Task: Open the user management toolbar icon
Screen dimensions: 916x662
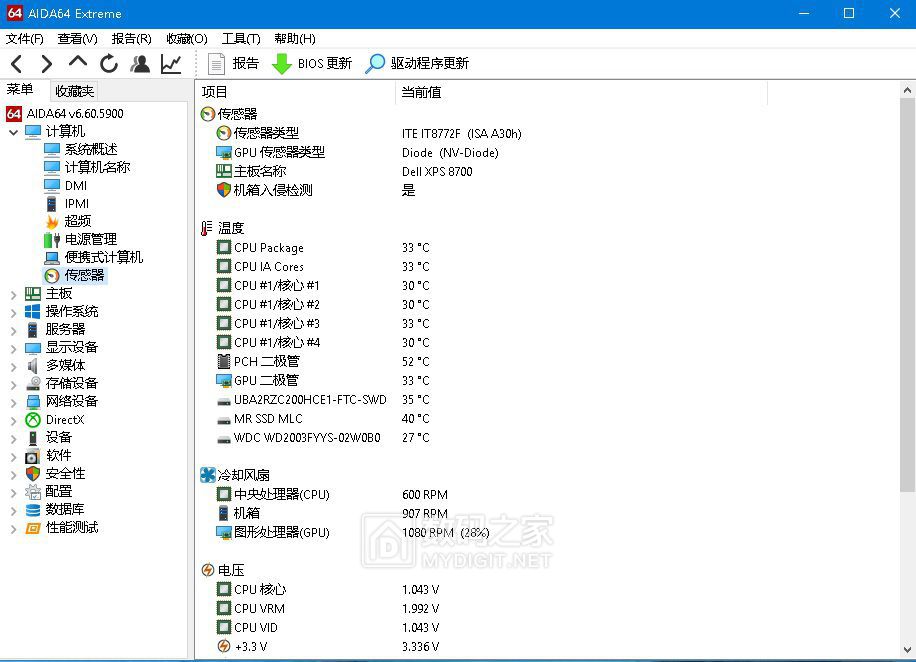Action: point(140,63)
